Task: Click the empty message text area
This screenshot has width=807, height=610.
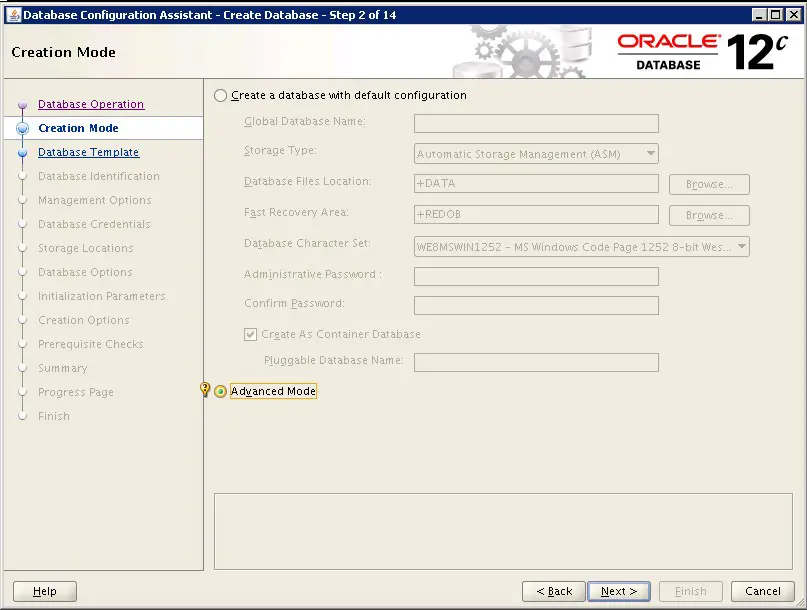Action: coord(503,532)
